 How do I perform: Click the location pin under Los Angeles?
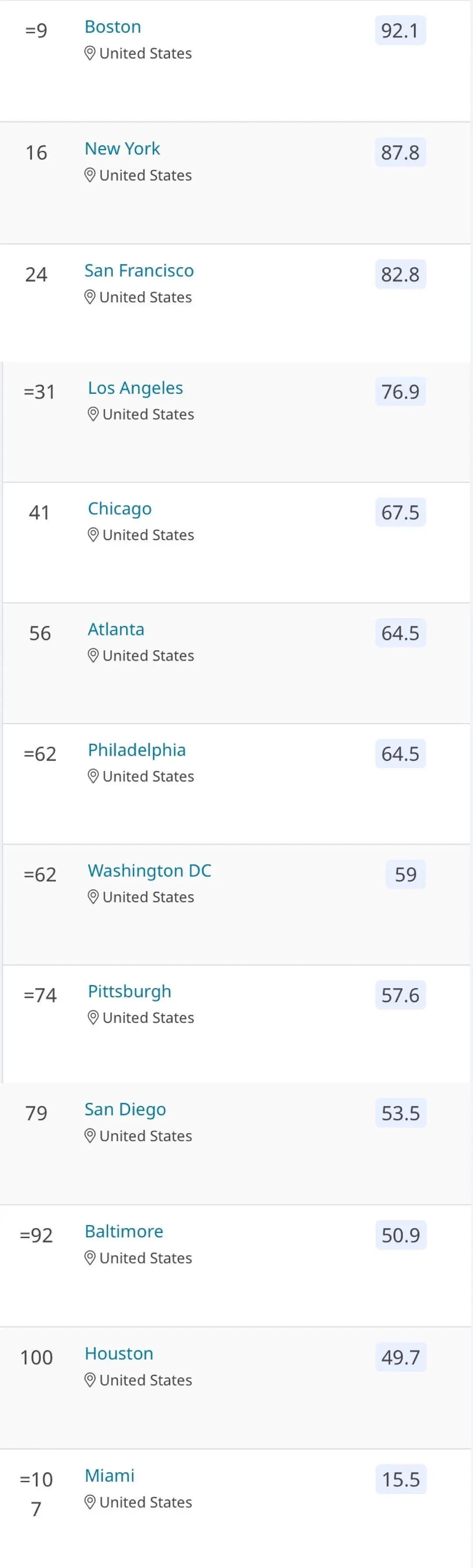pyautogui.click(x=93, y=414)
